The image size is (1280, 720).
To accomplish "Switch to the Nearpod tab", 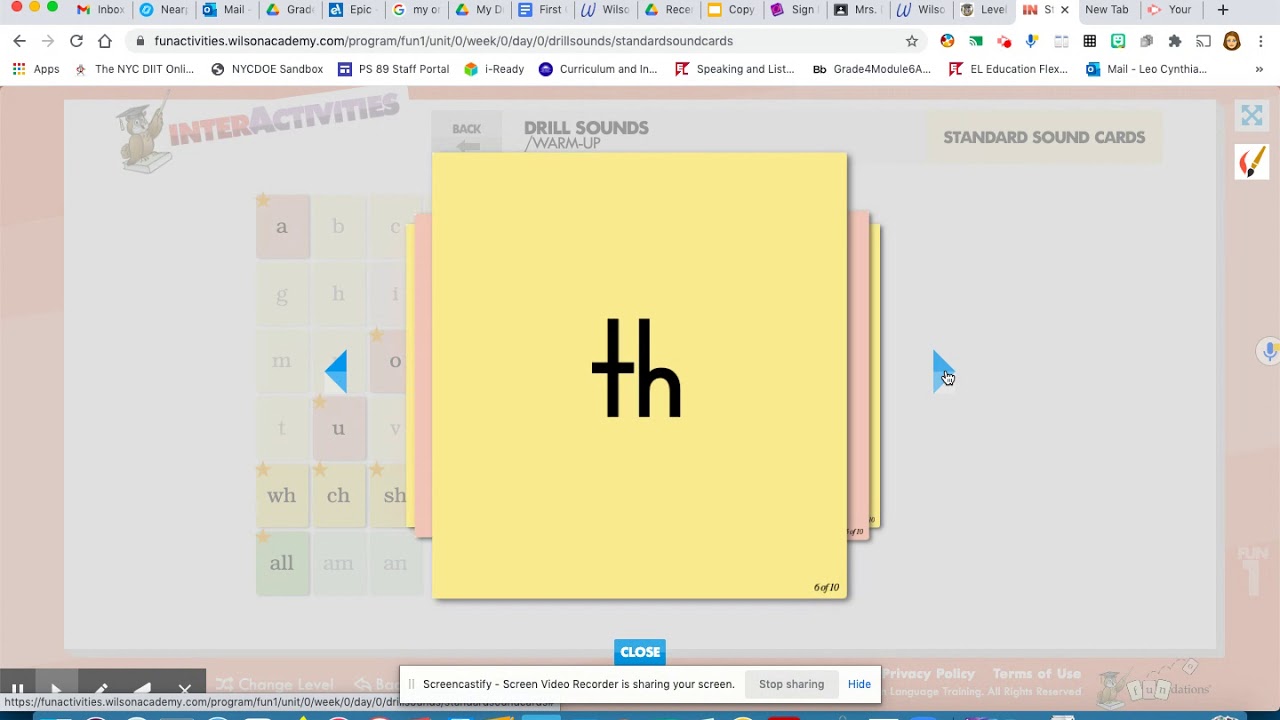I will tap(163, 10).
